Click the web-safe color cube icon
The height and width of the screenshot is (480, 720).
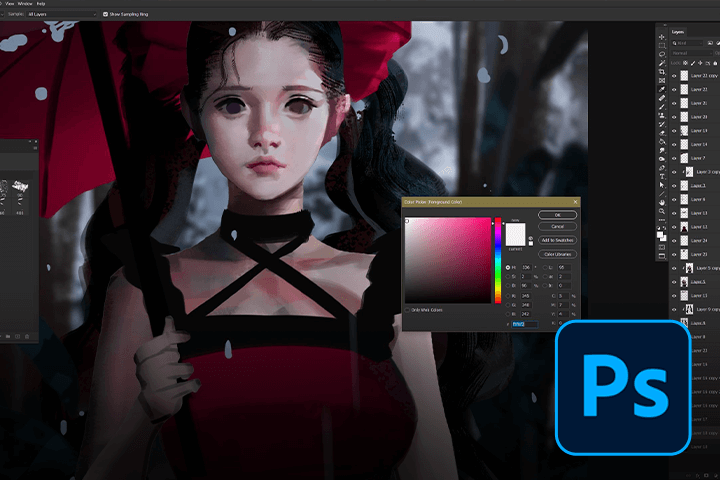[x=531, y=238]
